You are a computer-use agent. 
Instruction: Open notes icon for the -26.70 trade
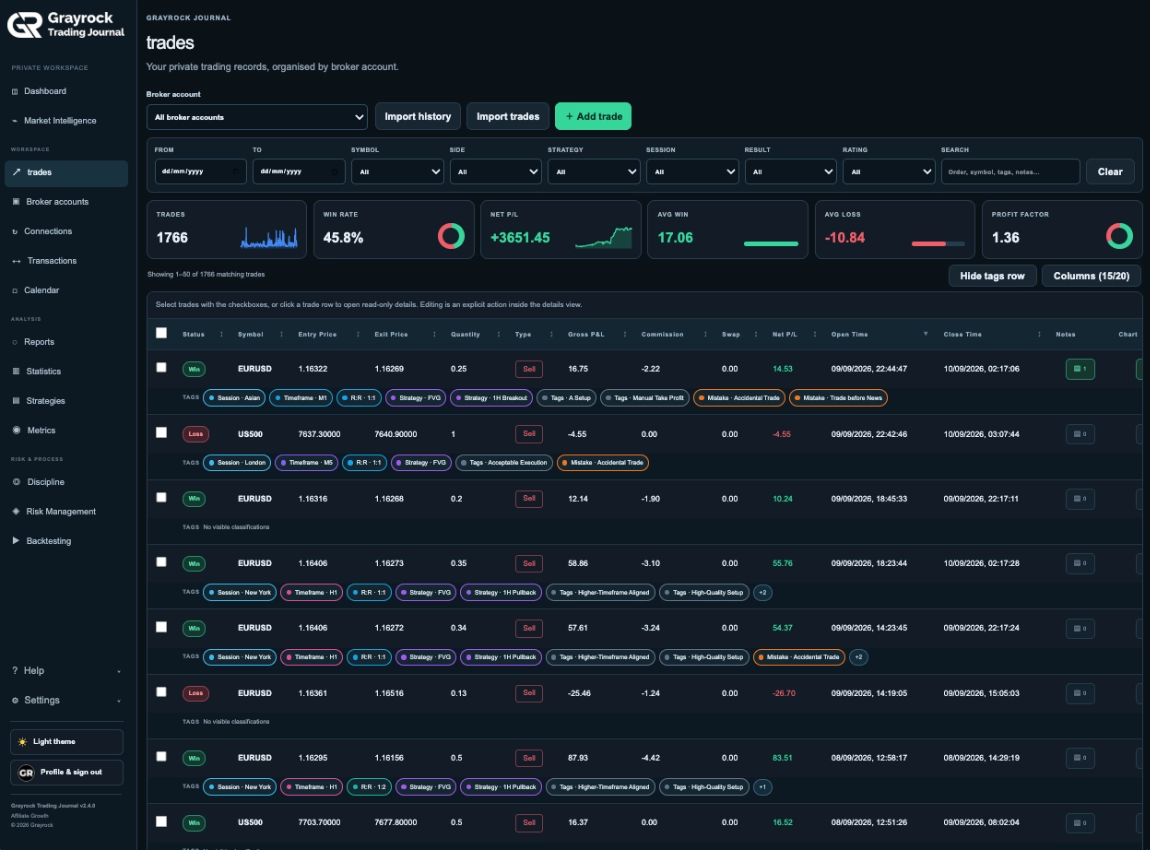click(x=1080, y=693)
